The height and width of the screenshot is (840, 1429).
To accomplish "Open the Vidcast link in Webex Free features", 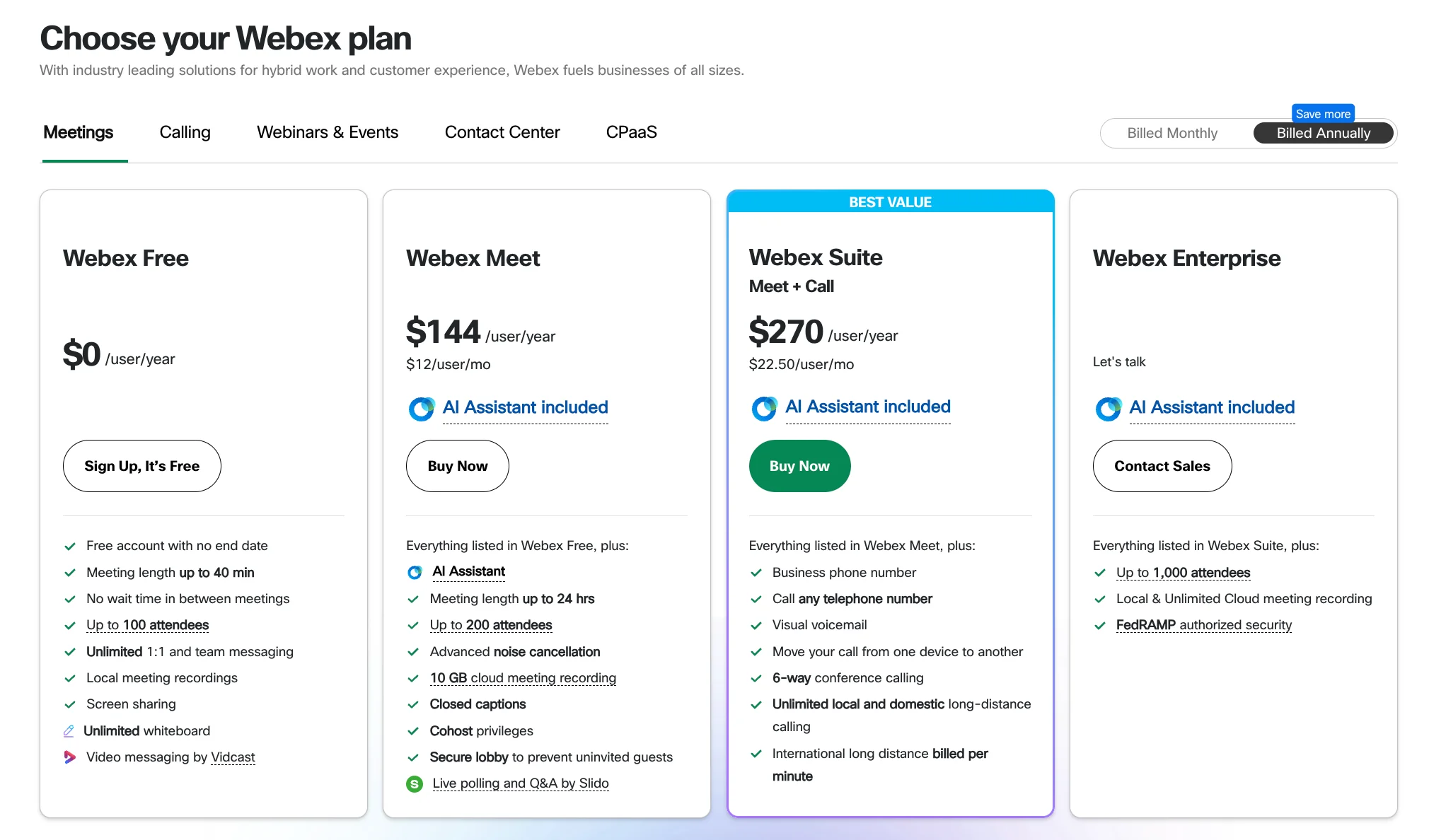I will (x=233, y=757).
